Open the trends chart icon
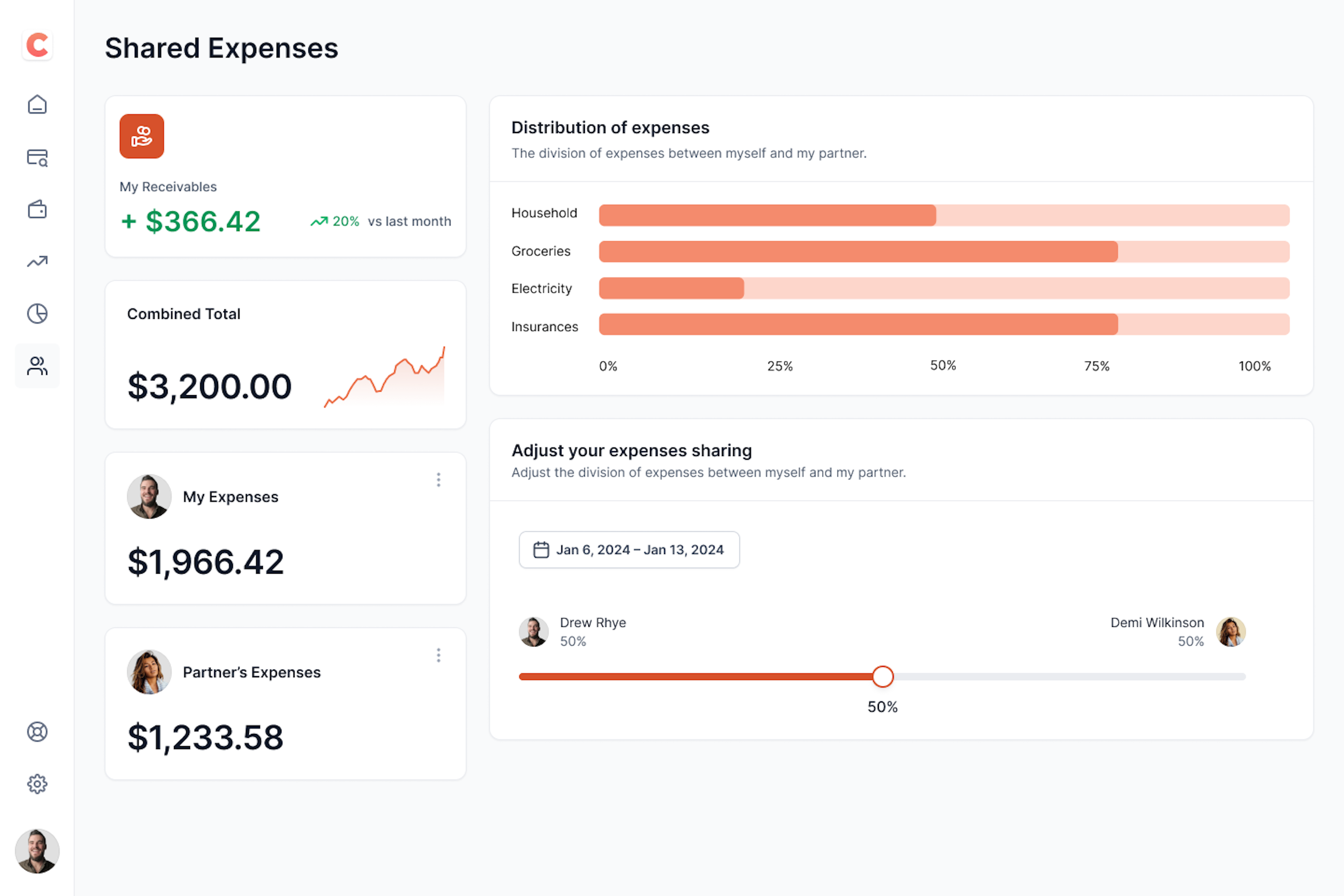Viewport: 1344px width, 896px height. coord(37,262)
